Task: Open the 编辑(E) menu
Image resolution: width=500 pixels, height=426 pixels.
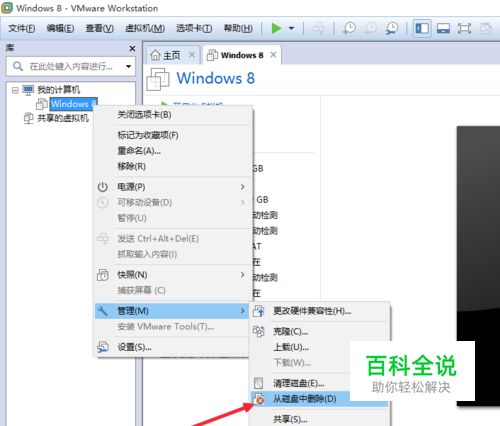Action: pos(60,28)
